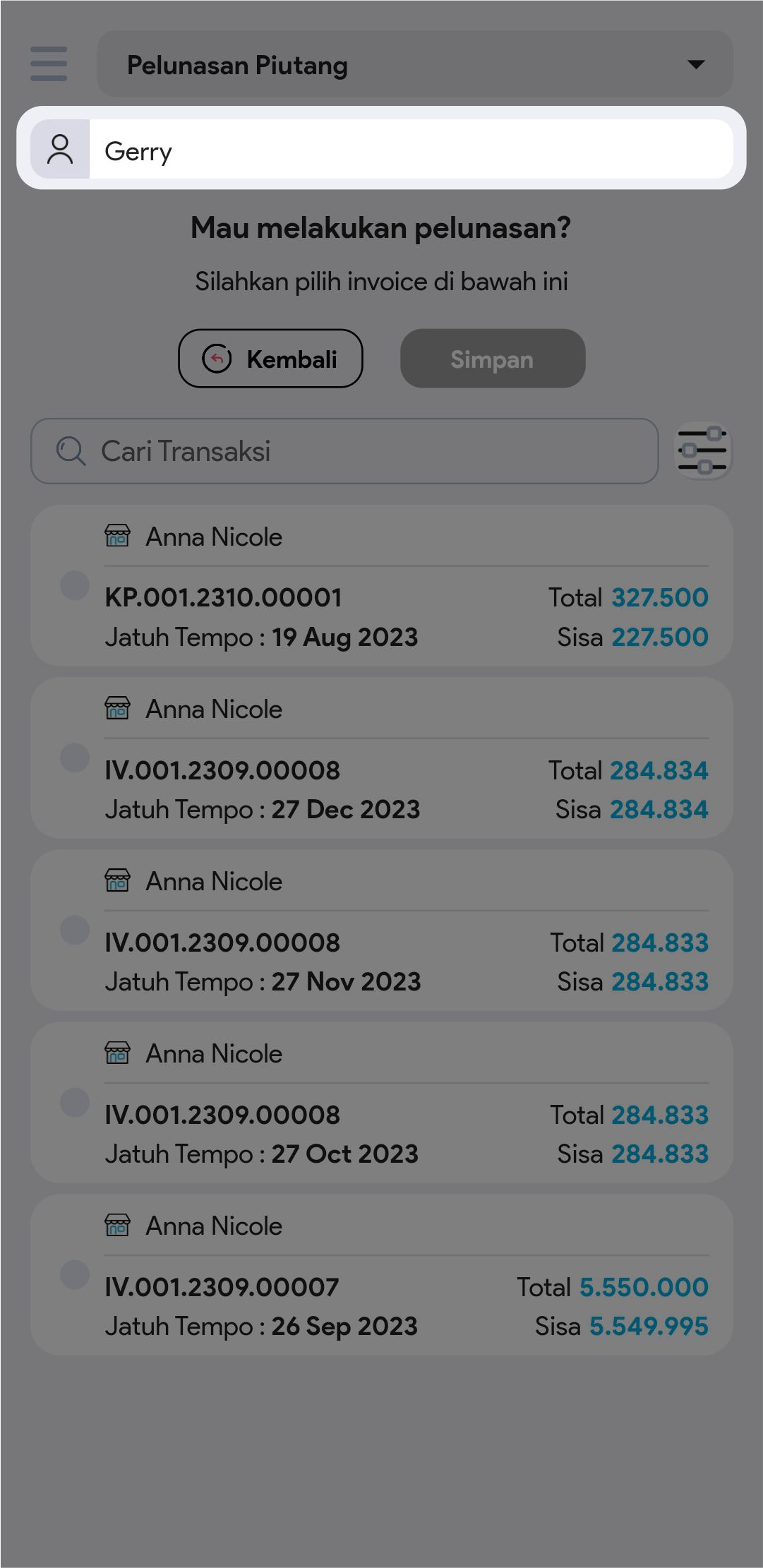Click the 5.549.995 remaining amount

click(649, 1326)
